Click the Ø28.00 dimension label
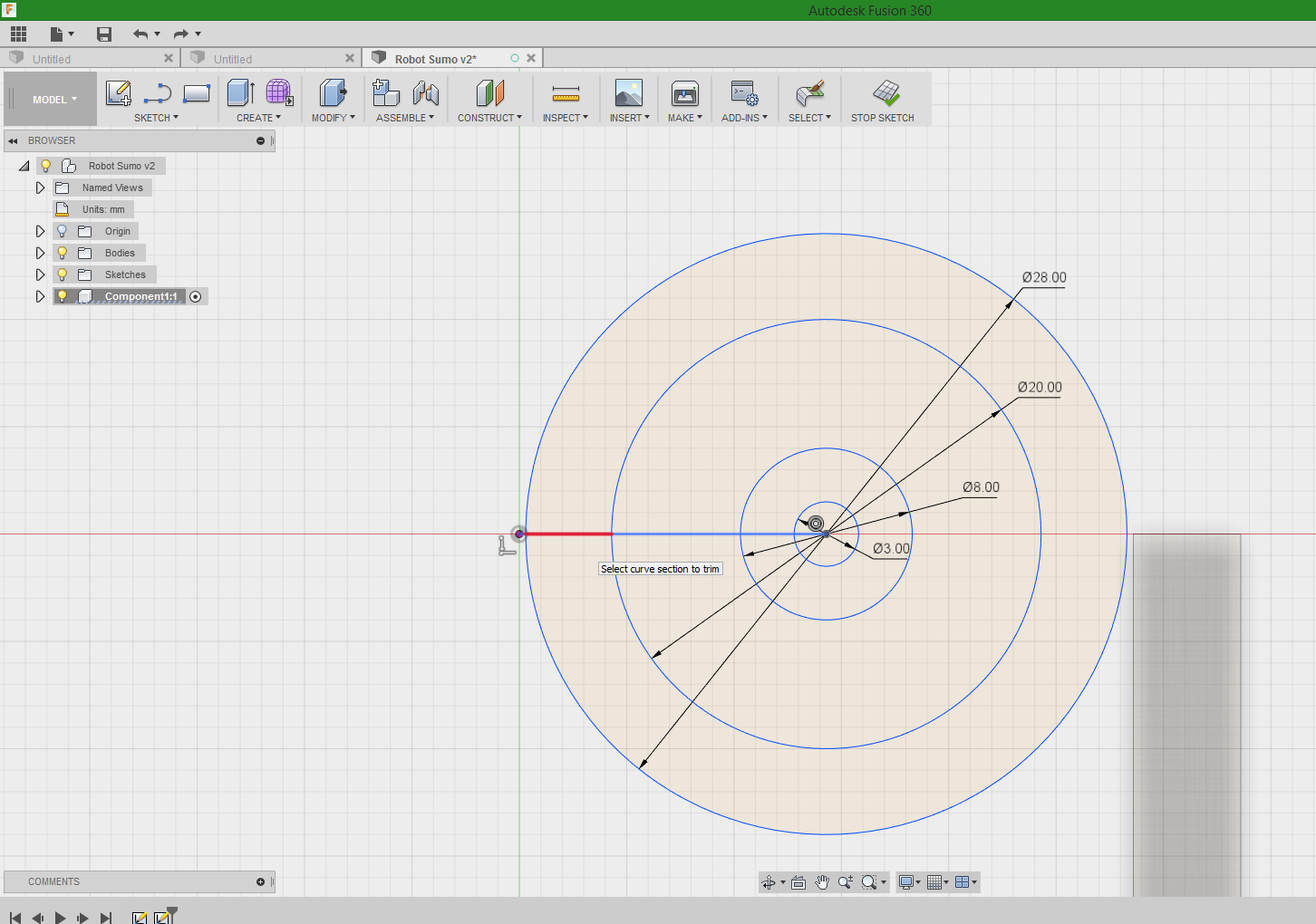This screenshot has height=924, width=1316. click(1044, 277)
